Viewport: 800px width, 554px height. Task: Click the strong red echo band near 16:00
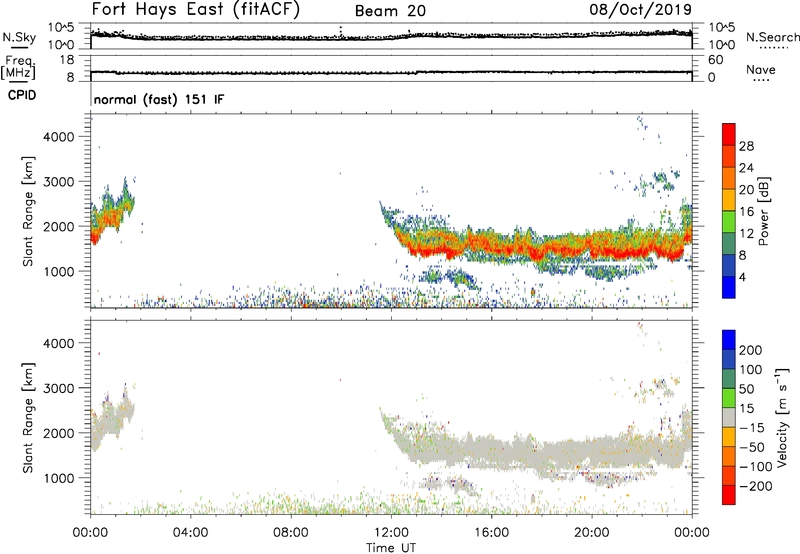tap(491, 249)
